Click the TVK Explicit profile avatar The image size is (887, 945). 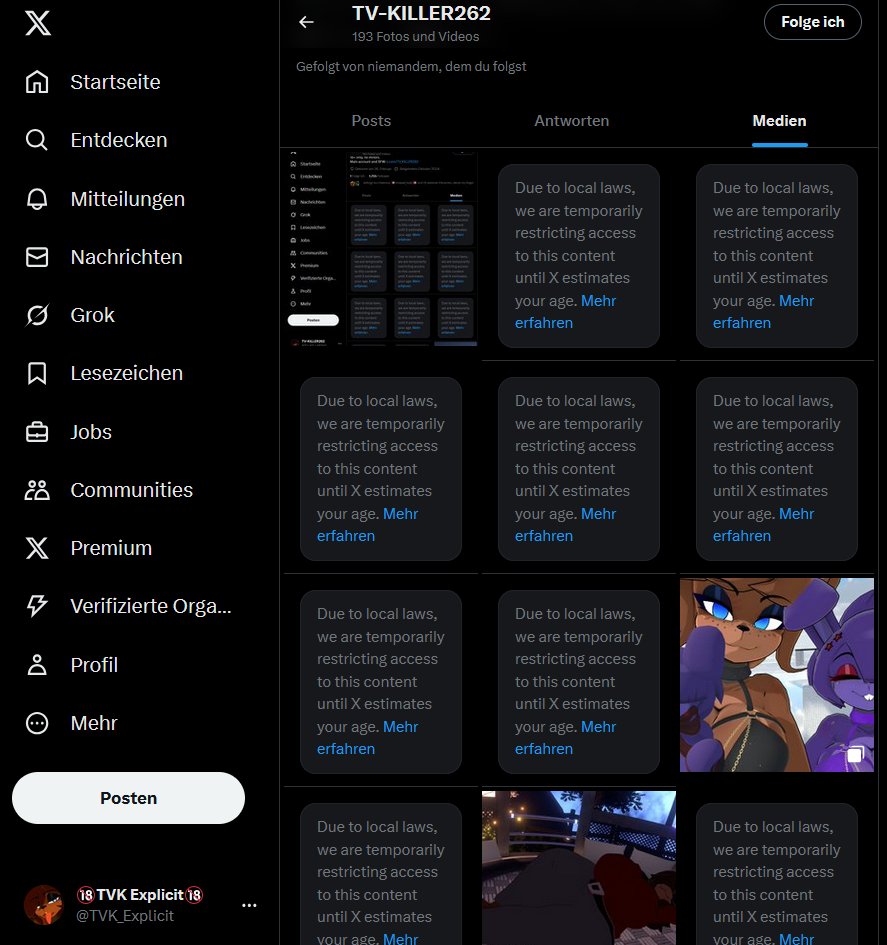click(x=43, y=905)
